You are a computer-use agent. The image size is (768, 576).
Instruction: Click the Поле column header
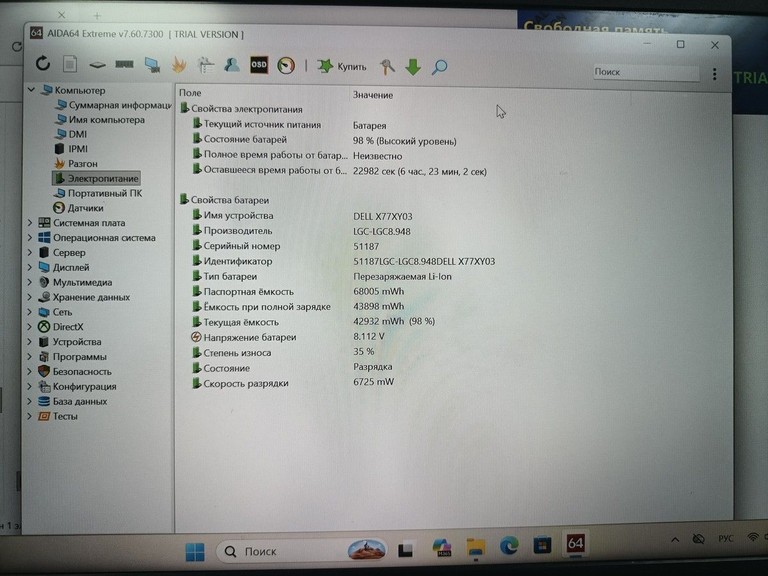[x=190, y=93]
